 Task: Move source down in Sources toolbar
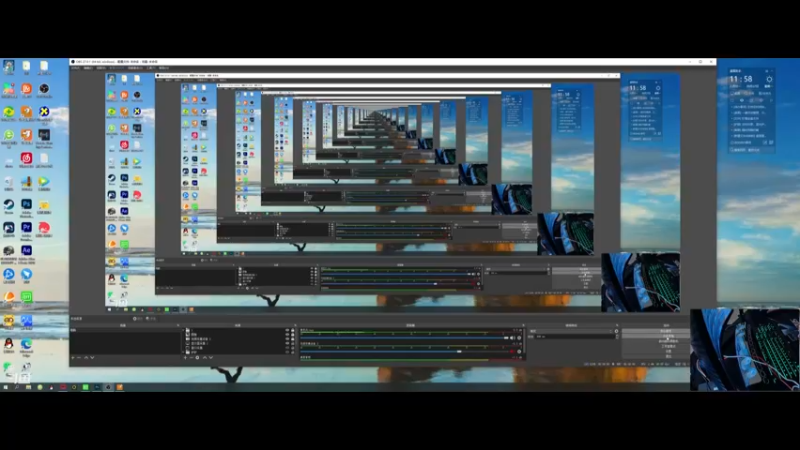(x=211, y=358)
